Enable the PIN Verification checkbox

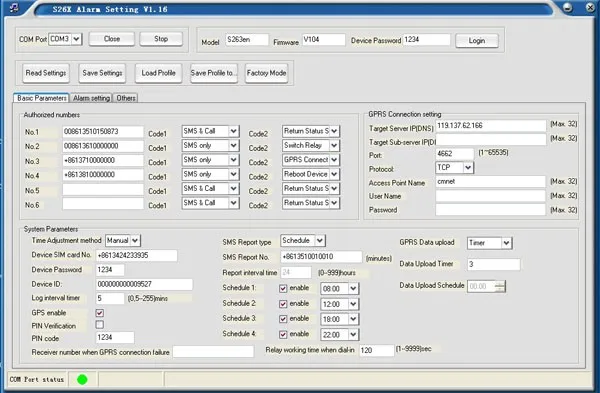tap(99, 325)
